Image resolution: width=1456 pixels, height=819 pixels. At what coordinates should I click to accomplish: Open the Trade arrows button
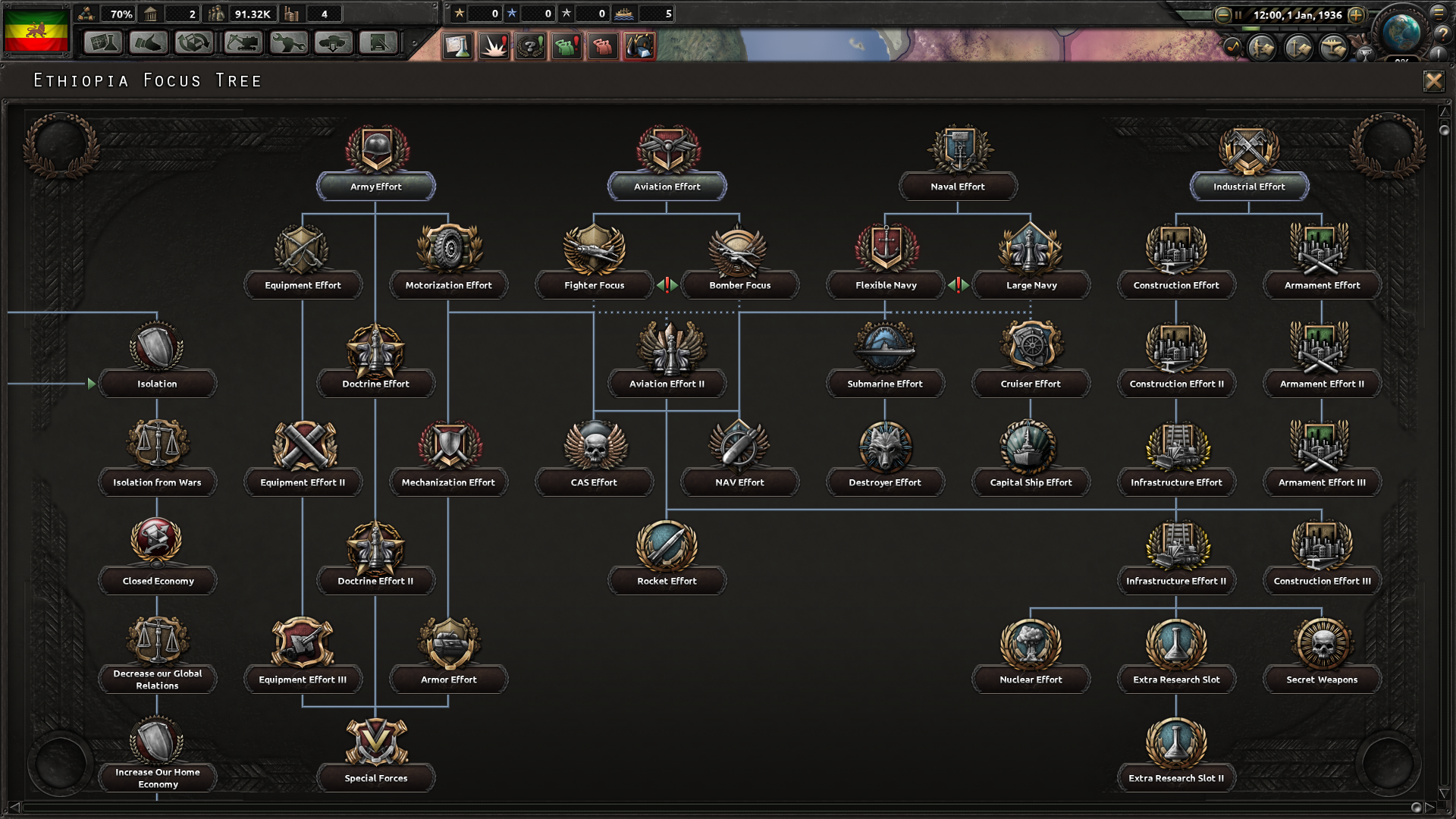194,43
